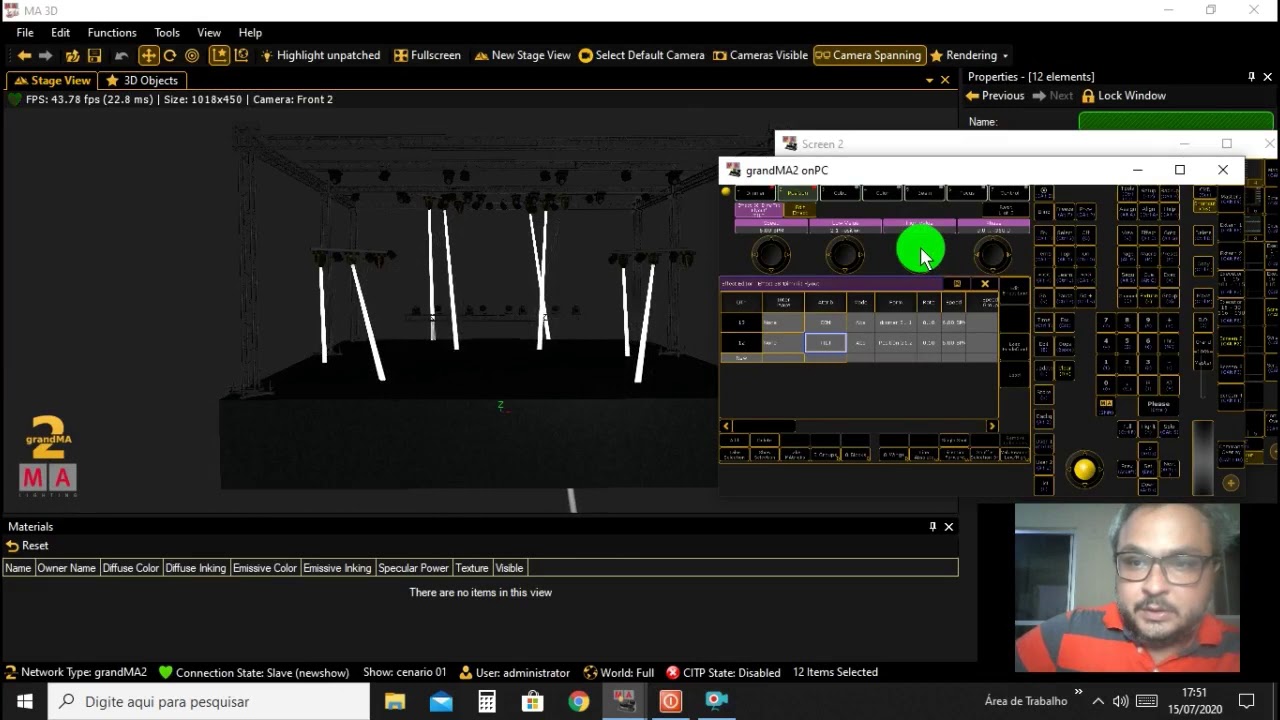Open Google Chrome from the taskbar
The image size is (1280, 720).
coord(579,701)
